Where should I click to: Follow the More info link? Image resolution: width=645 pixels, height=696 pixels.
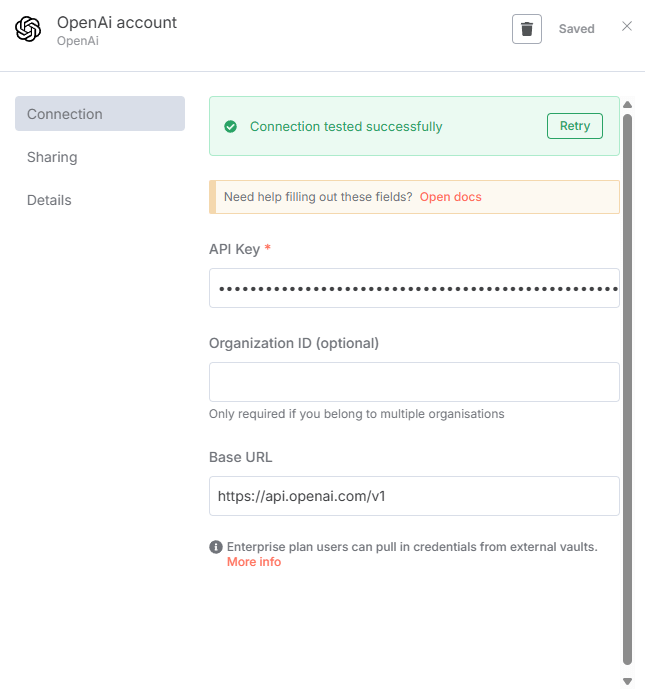(254, 562)
